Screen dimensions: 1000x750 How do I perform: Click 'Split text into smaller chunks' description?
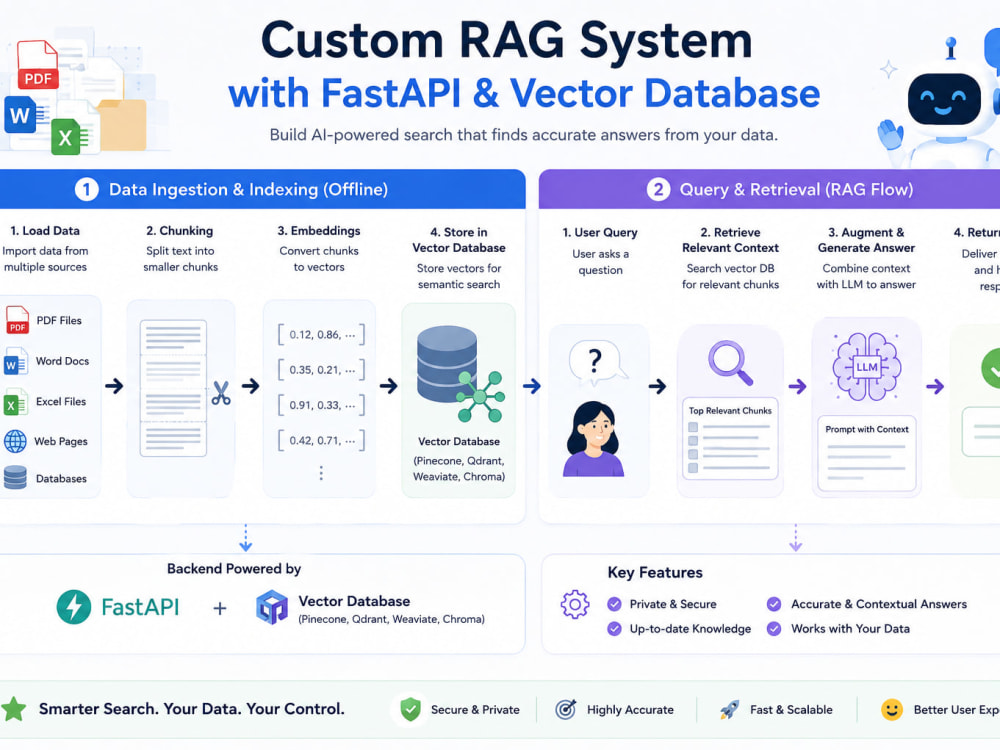tap(180, 259)
